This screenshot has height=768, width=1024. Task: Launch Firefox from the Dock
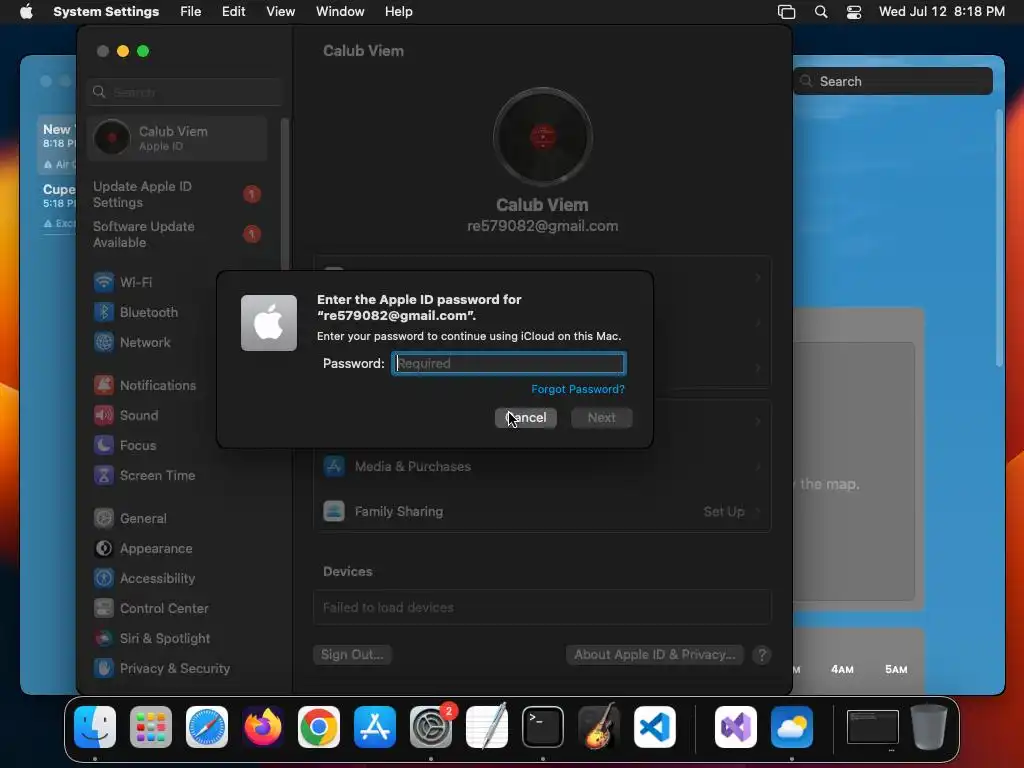pyautogui.click(x=263, y=727)
